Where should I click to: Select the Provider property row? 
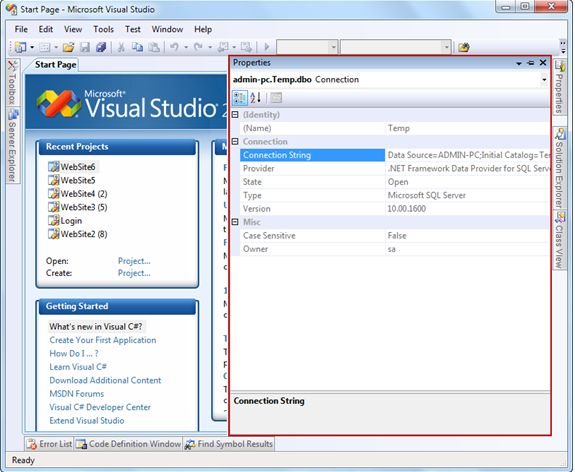pos(395,168)
